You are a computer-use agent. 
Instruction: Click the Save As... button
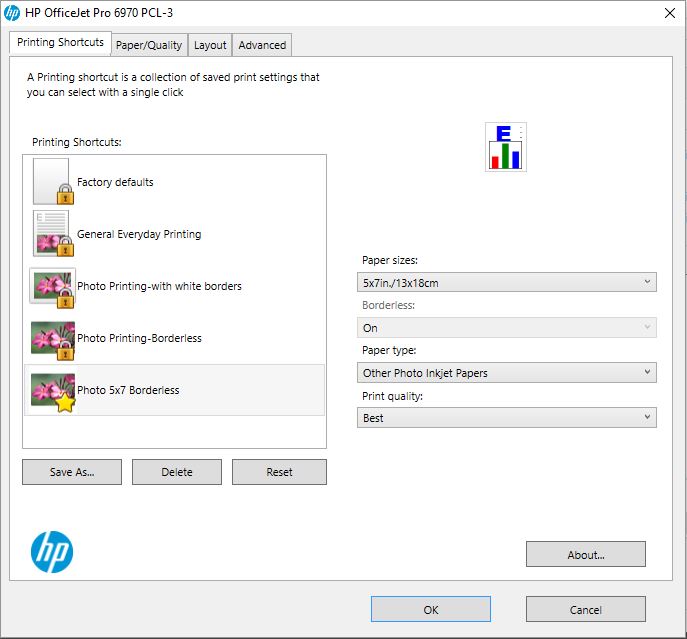click(72, 472)
